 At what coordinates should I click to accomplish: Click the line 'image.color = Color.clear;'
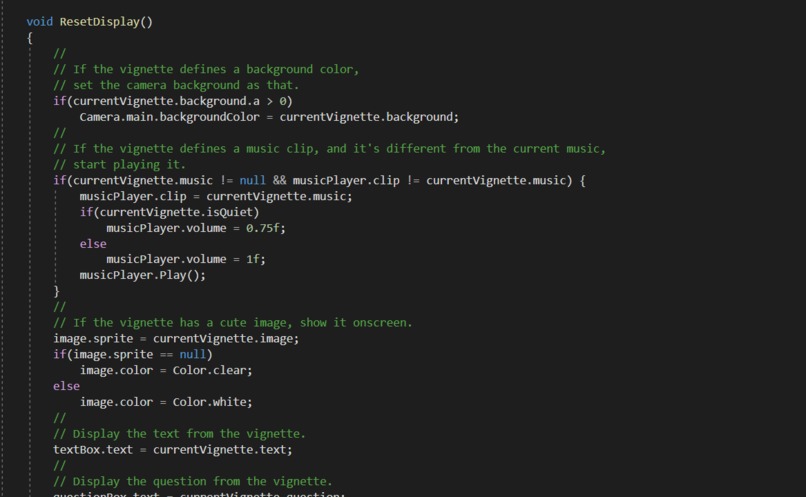click(166, 371)
